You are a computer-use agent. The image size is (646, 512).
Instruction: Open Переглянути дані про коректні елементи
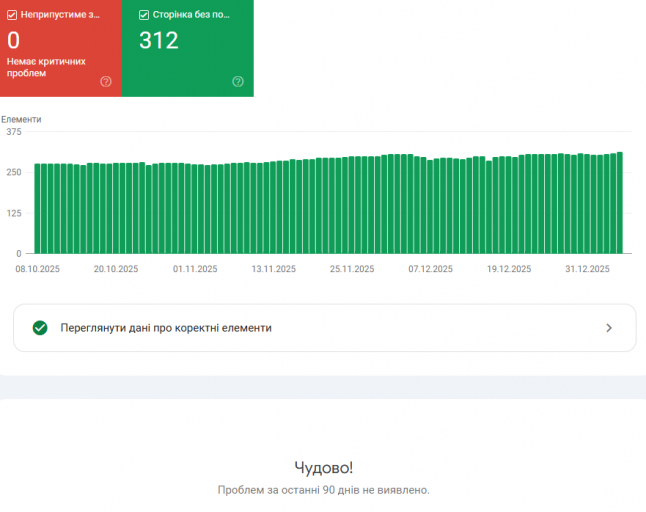tap(325, 328)
